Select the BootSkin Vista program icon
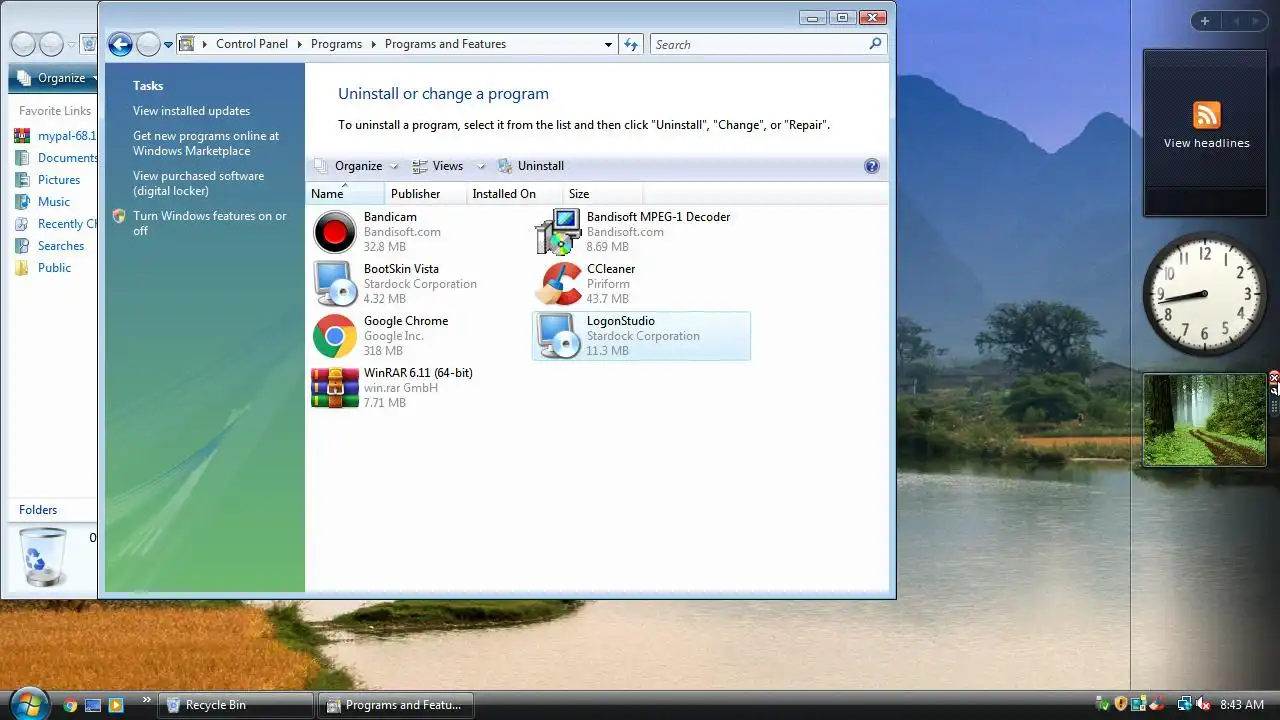 334,284
